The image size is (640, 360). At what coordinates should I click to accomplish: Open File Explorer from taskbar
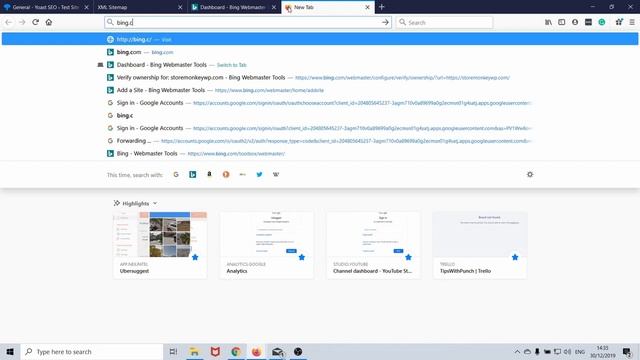coord(194,351)
